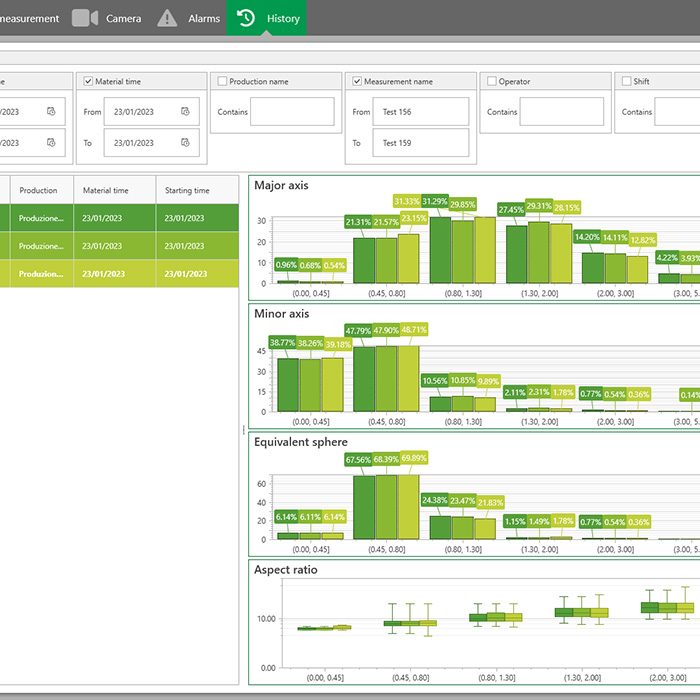700x700 pixels.
Task: Click the Alarms warning triangle icon
Action: pyautogui.click(x=168, y=18)
